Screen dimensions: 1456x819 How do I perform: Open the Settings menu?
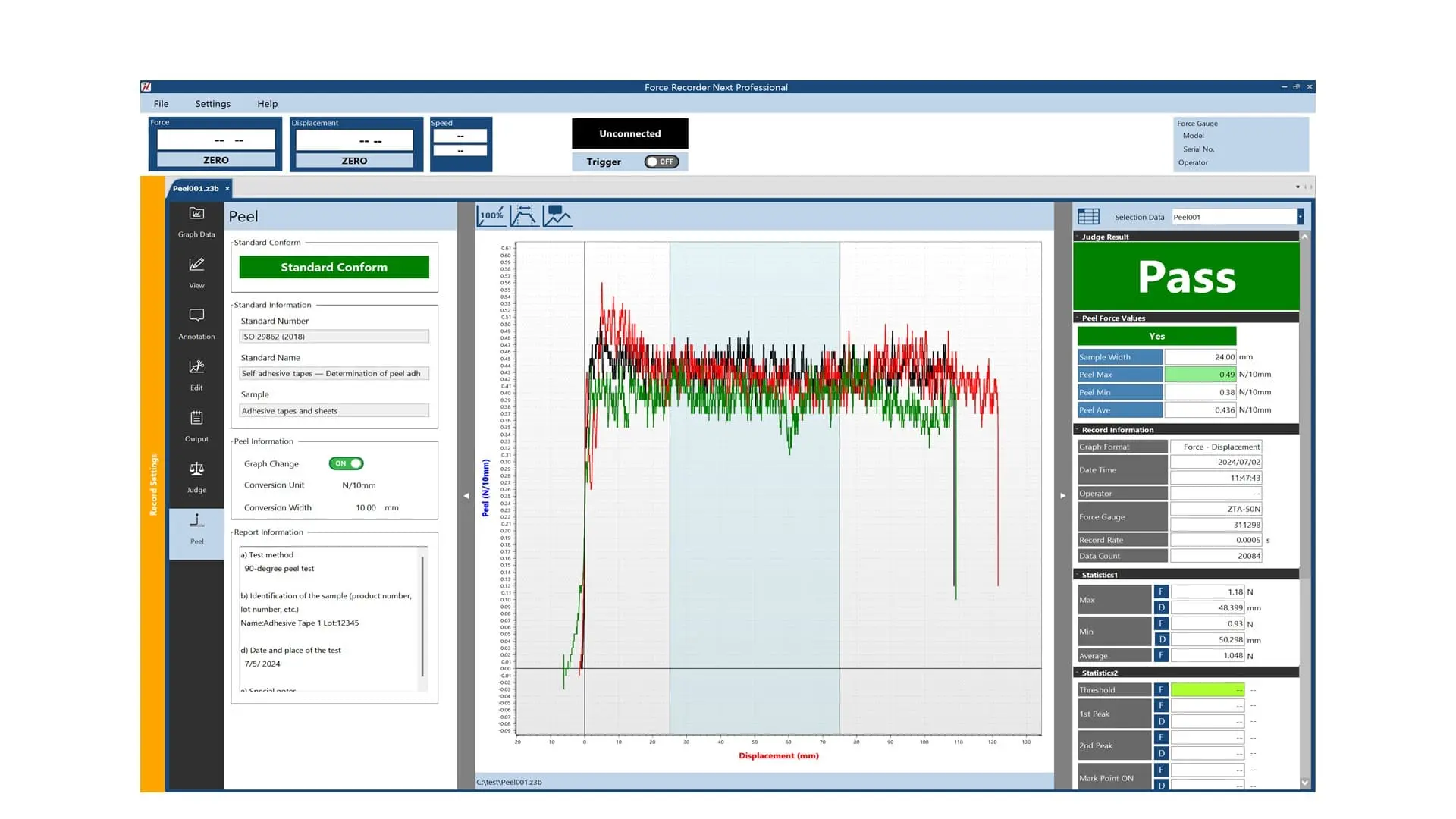click(x=212, y=103)
